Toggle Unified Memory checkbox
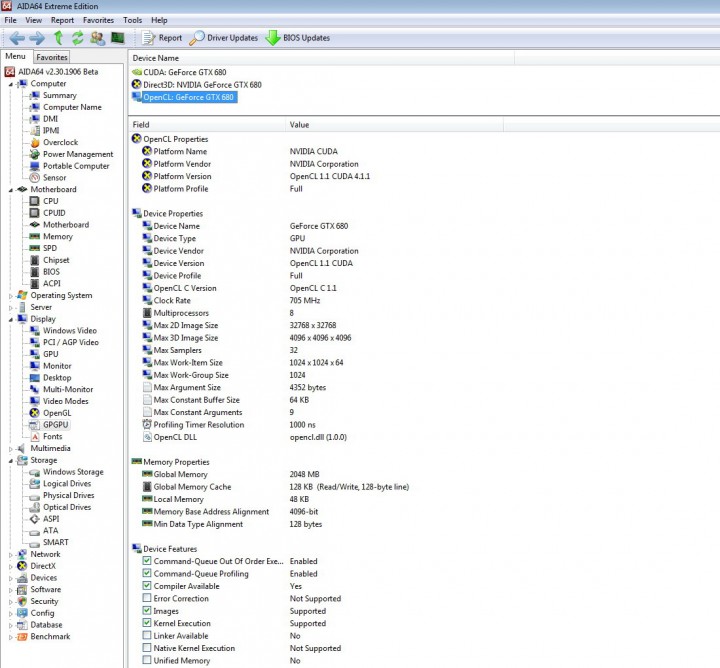Screen dimensions: 720x668 146,660
